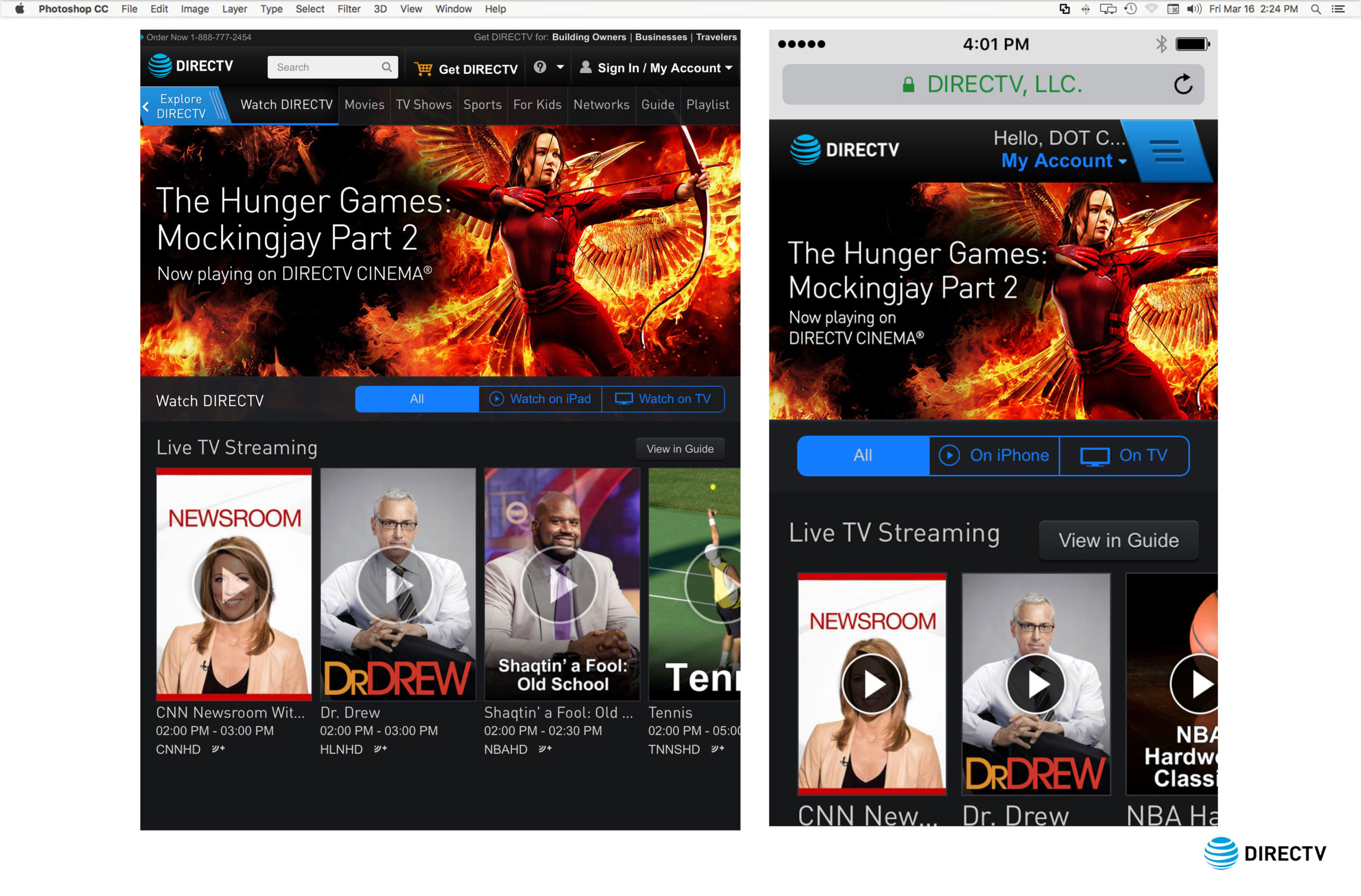Select the All filter on the desktop site
Image resolution: width=1361 pixels, height=896 pixels.
click(x=417, y=399)
